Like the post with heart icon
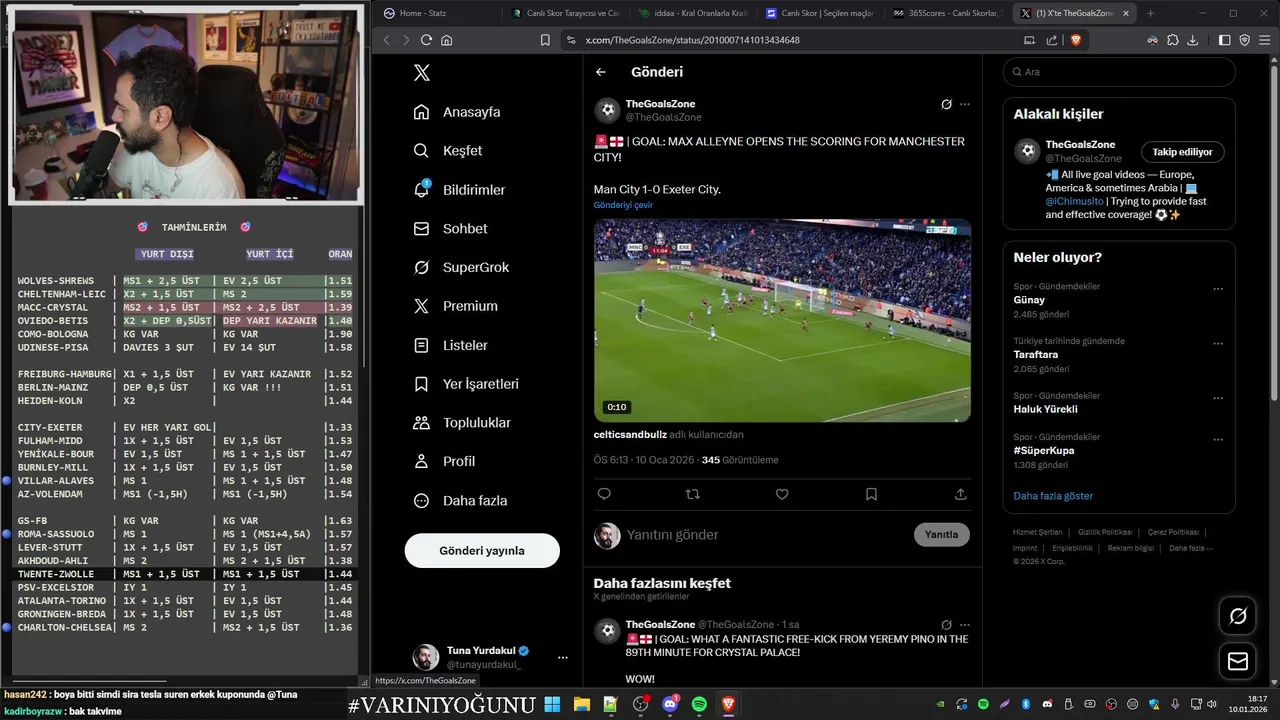1280x720 pixels. coord(782,494)
